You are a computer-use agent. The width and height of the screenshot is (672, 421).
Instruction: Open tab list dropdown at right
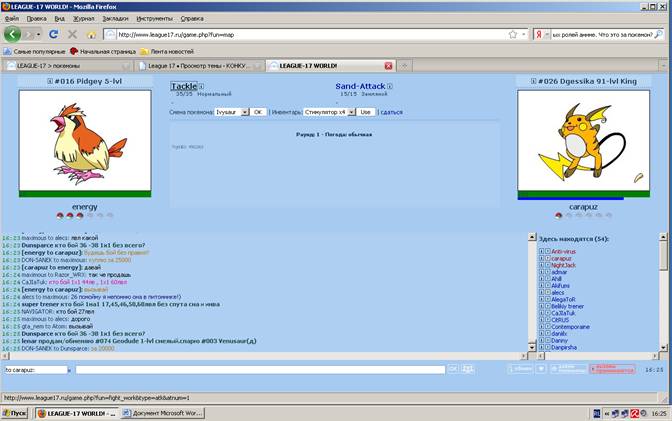[664, 66]
